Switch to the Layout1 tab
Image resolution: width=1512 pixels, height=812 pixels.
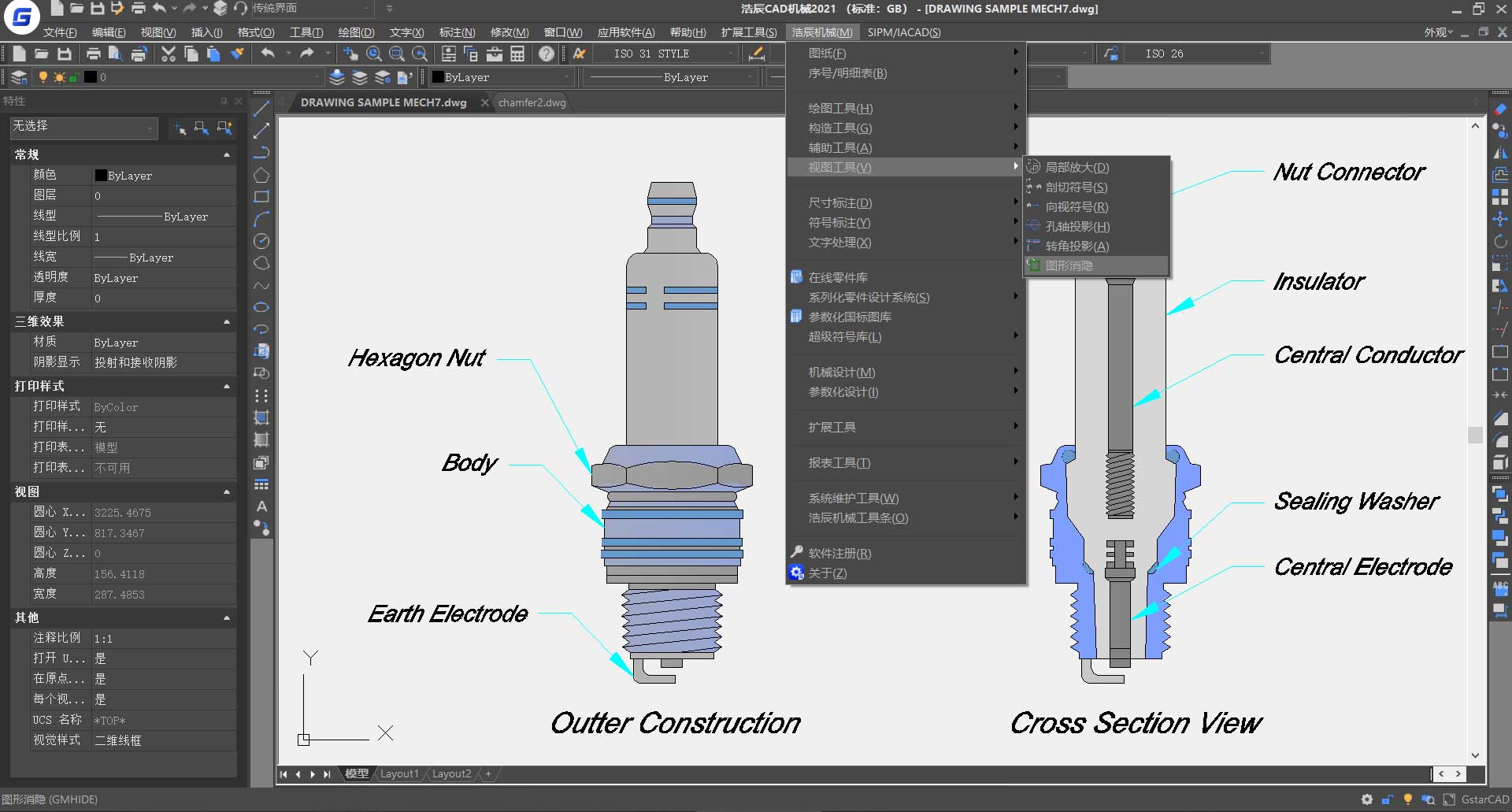pyautogui.click(x=399, y=774)
